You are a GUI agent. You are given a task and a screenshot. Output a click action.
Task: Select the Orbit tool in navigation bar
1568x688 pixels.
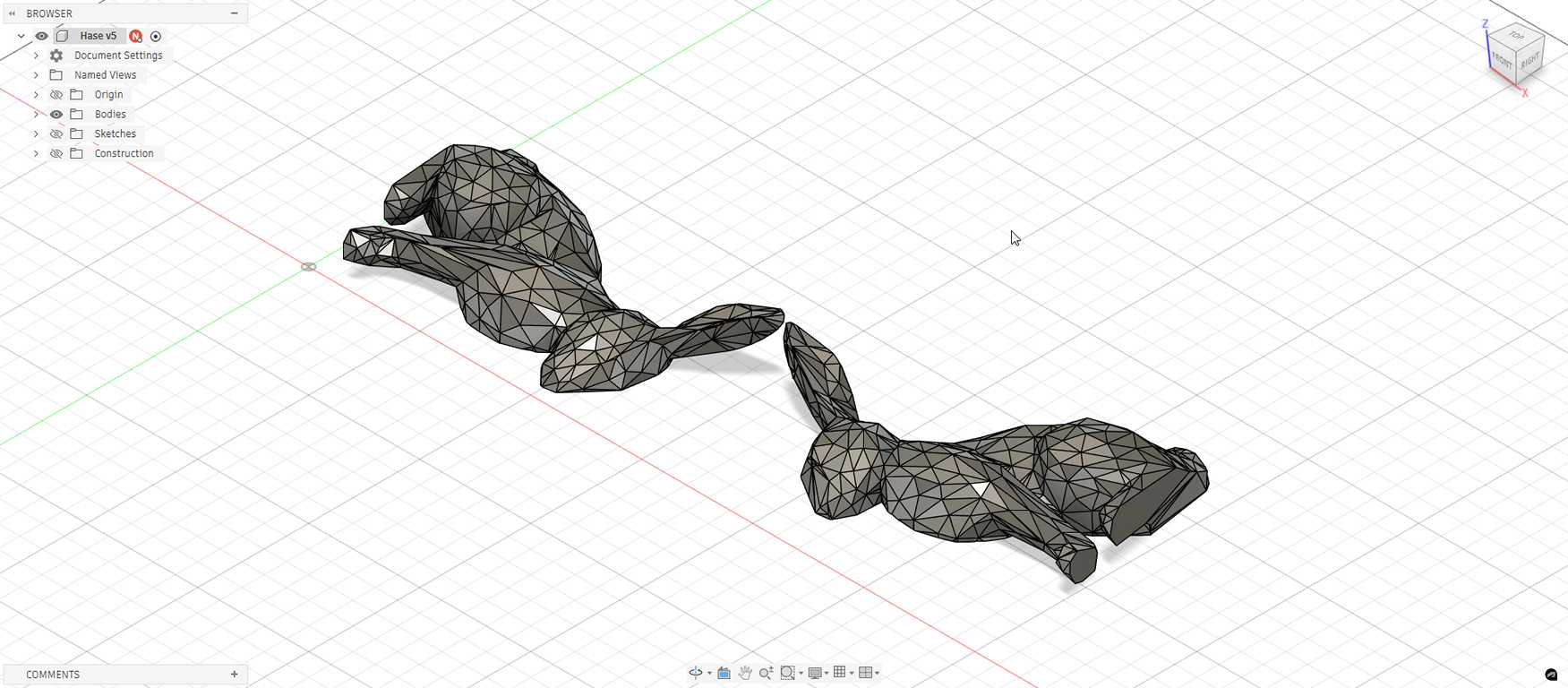point(696,673)
